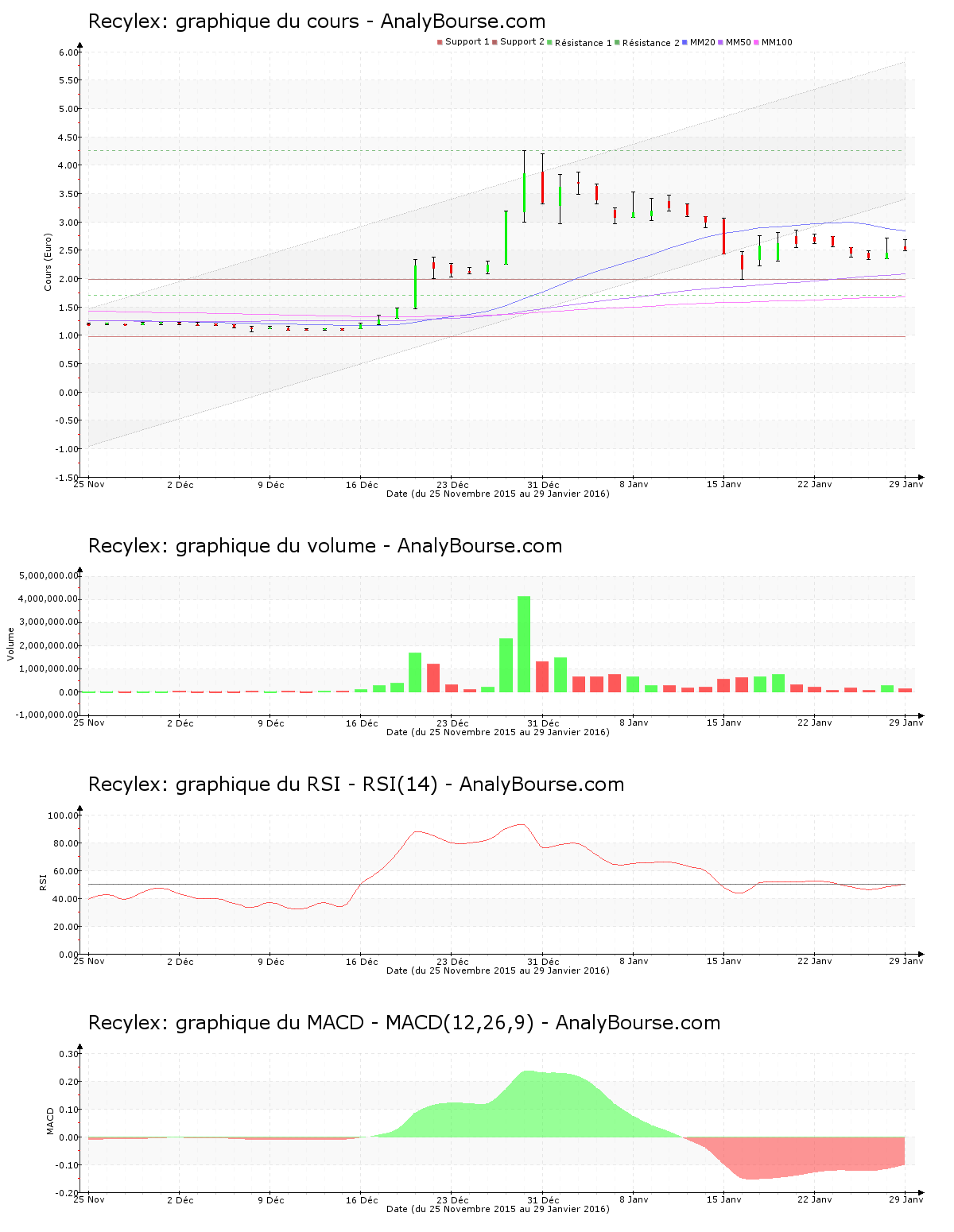
Task: Click the tall green candlestick peaking near 4.25
Action: point(524,193)
